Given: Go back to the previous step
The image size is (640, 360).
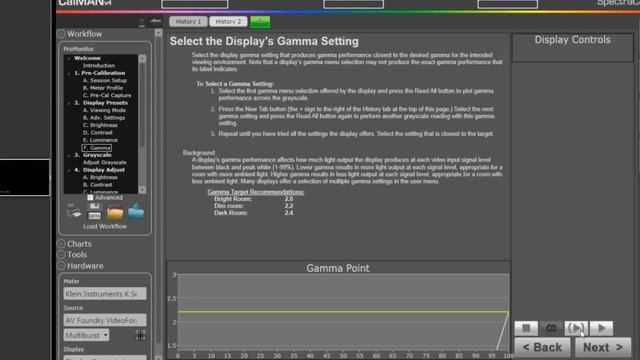Looking at the screenshot, I should 542,347.
